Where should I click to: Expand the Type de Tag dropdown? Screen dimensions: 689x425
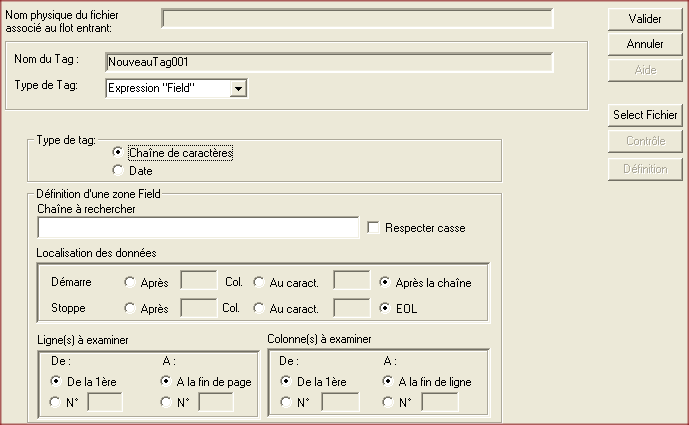(238, 89)
